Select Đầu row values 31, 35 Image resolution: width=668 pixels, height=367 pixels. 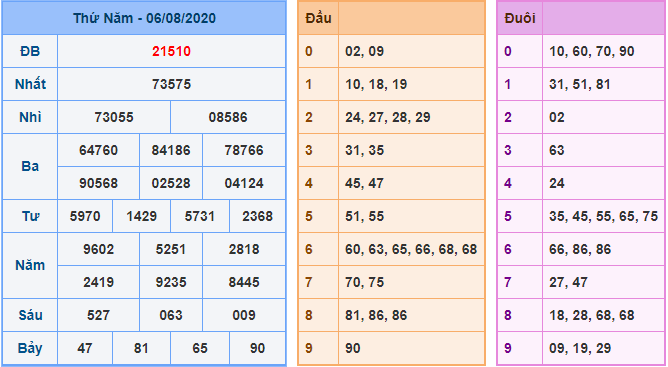point(364,150)
